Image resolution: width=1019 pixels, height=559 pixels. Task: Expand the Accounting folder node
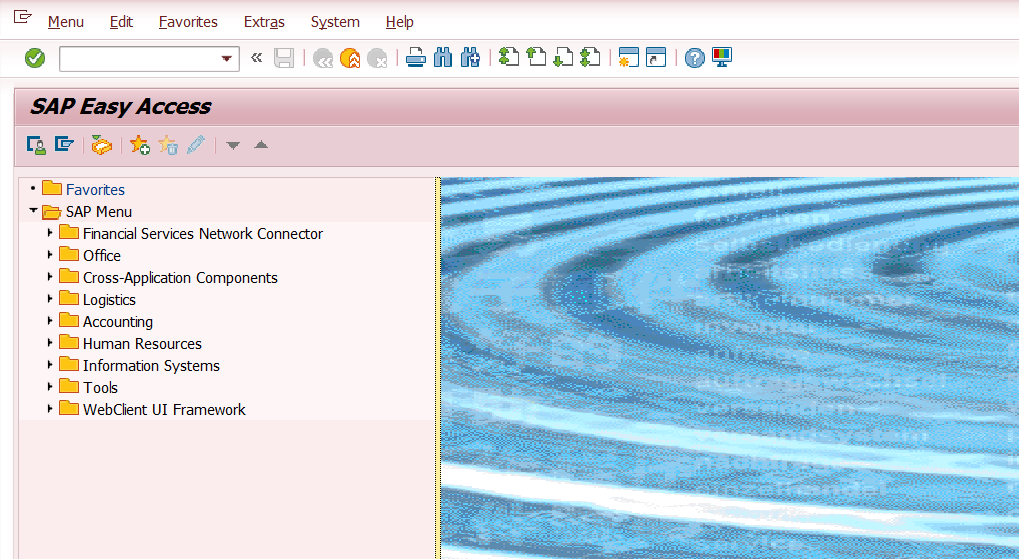click(49, 321)
